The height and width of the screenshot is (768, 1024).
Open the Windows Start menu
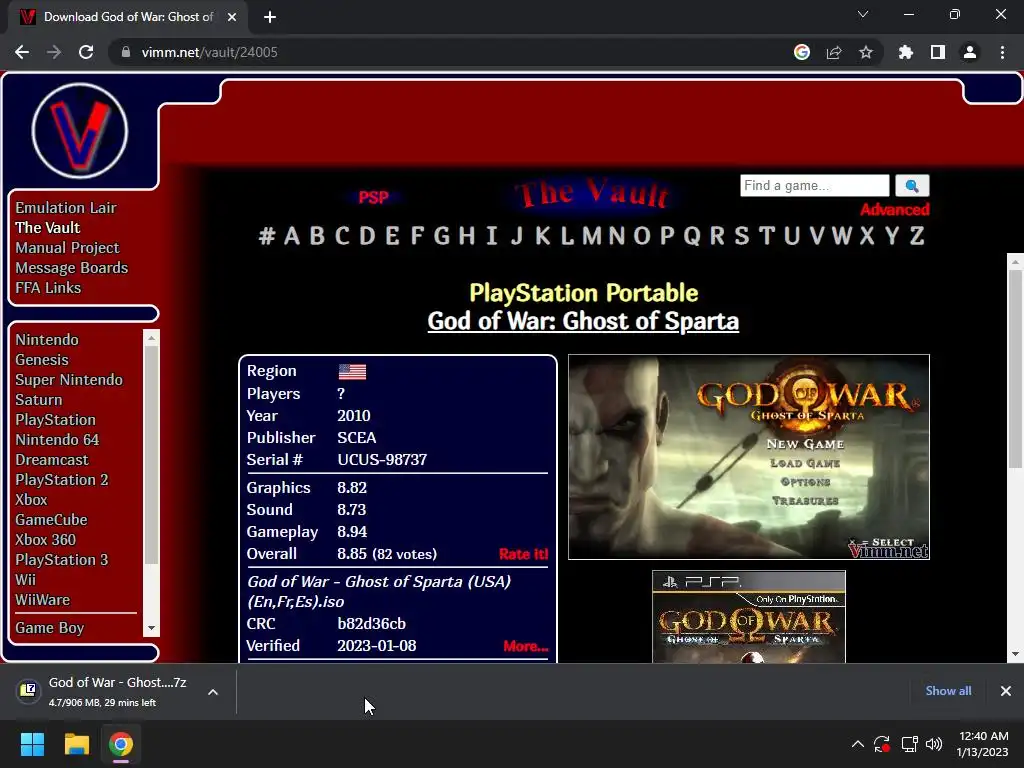point(32,744)
